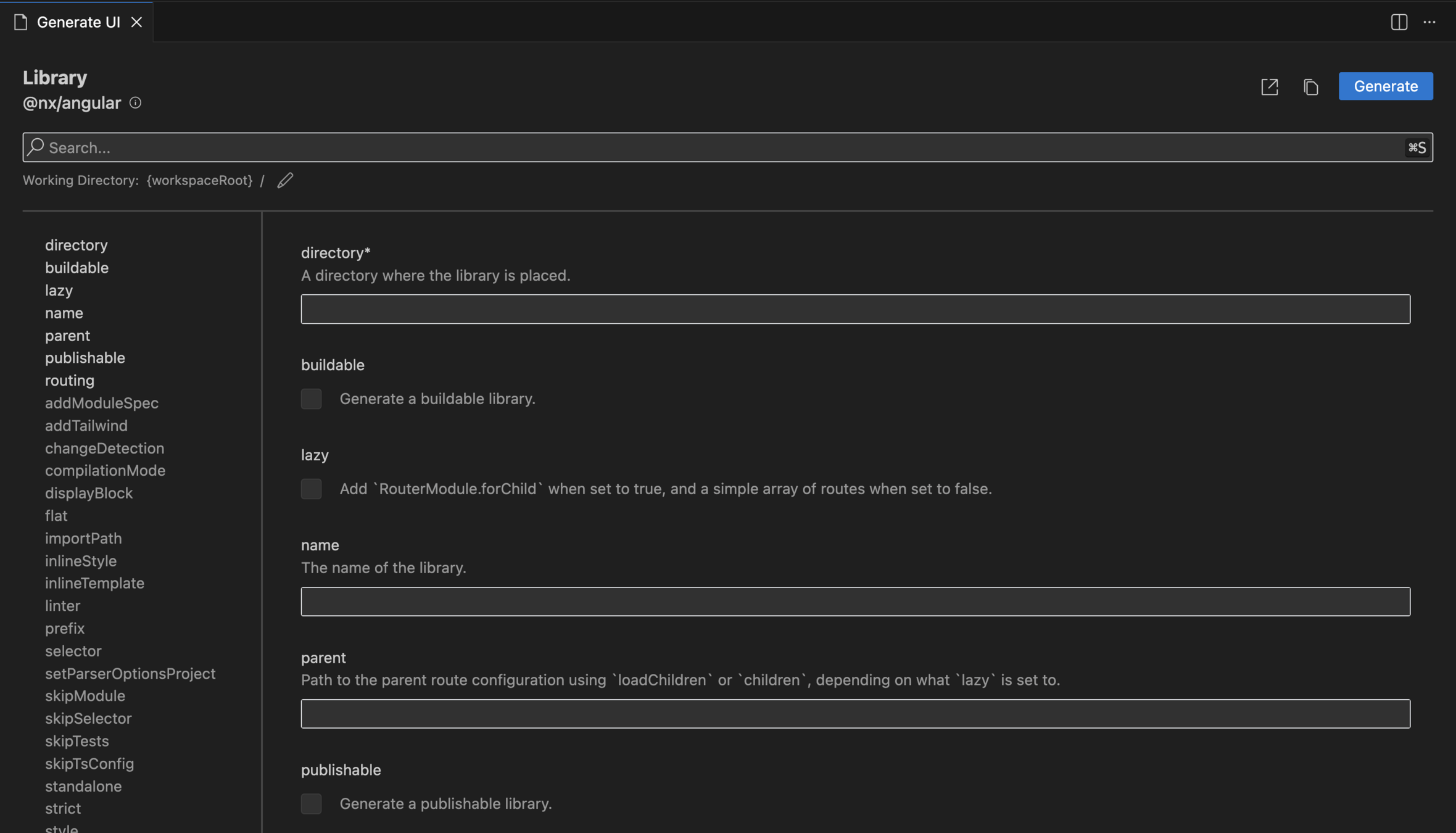Open the more actions ellipsis menu
The image size is (1456, 833).
coord(1429,22)
